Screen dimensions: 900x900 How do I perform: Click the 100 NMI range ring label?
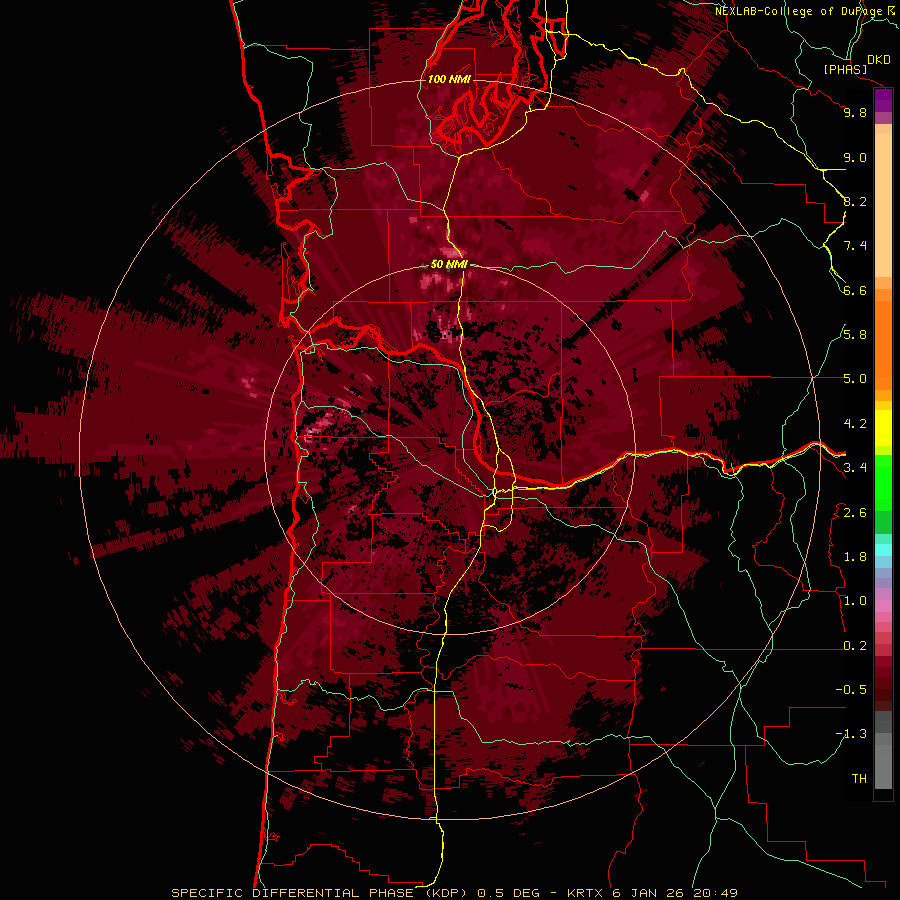[x=449, y=79]
